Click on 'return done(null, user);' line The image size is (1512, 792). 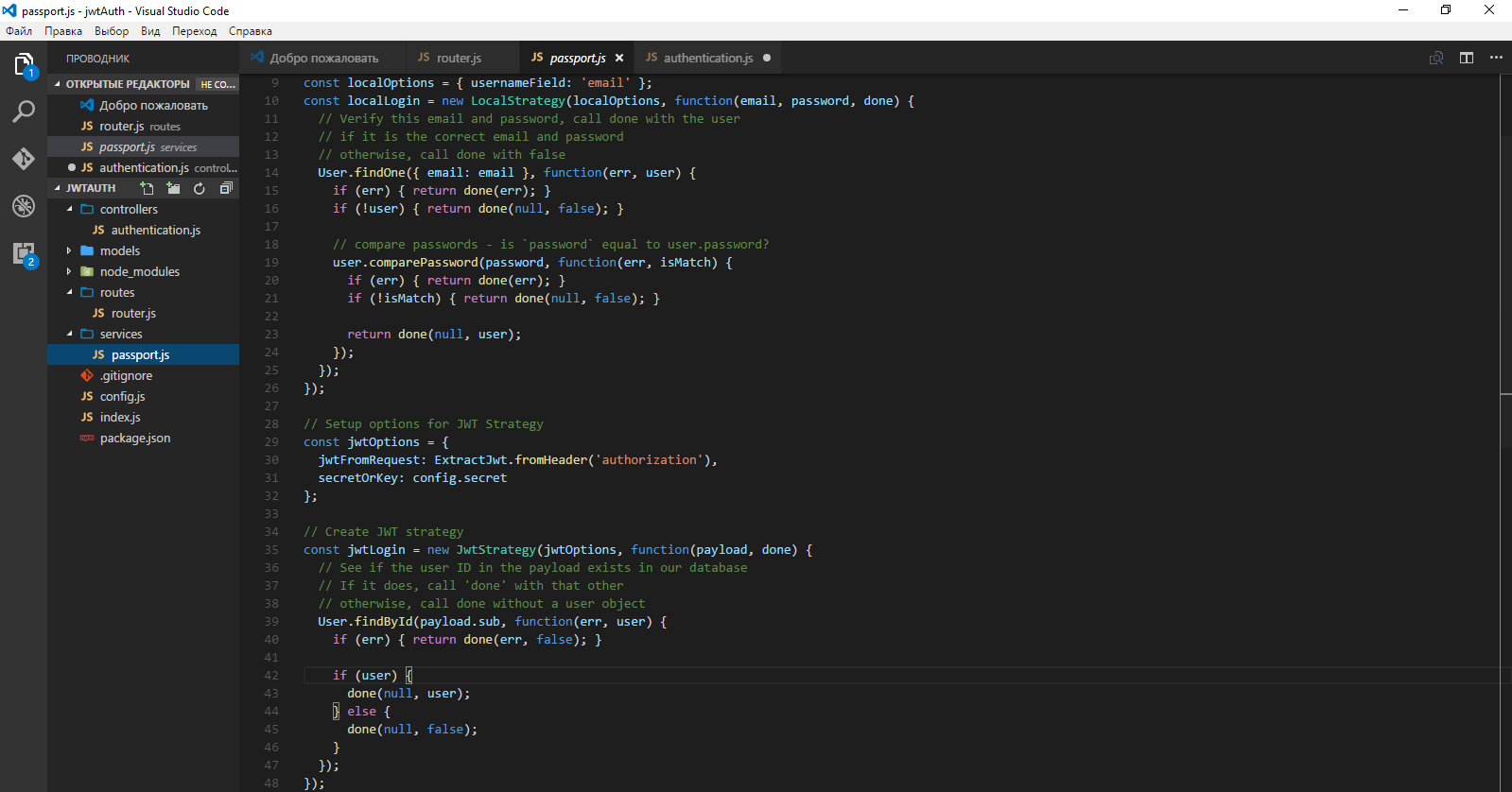click(x=434, y=334)
